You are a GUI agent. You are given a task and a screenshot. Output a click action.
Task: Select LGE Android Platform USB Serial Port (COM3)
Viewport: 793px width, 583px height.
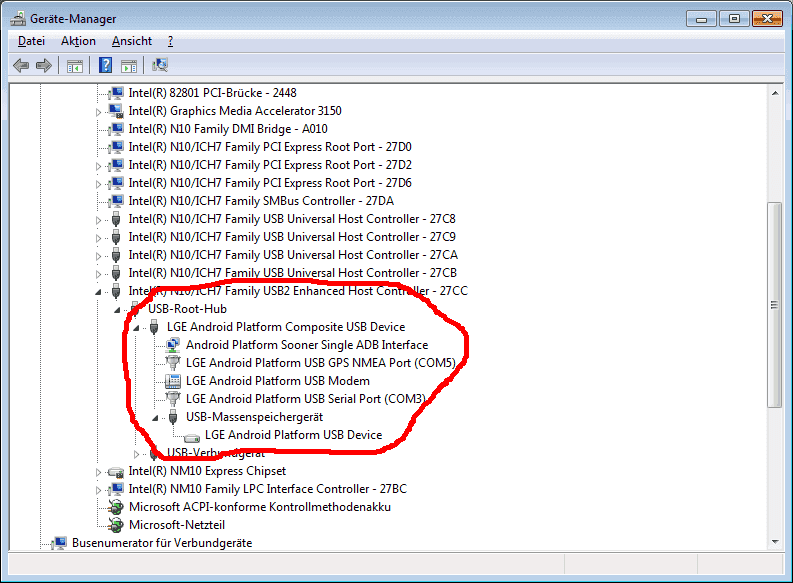coord(306,399)
